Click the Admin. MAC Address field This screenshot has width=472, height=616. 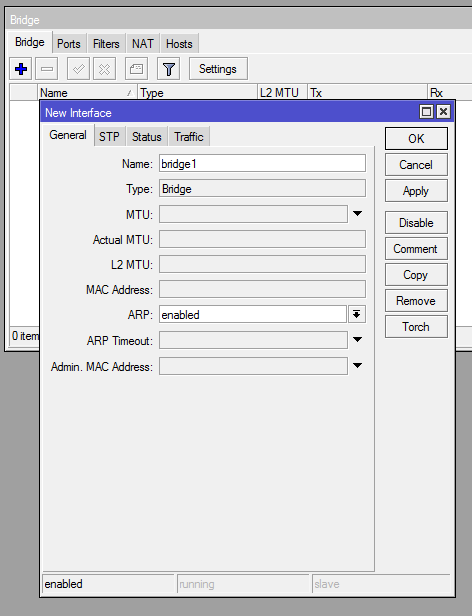click(x=253, y=366)
